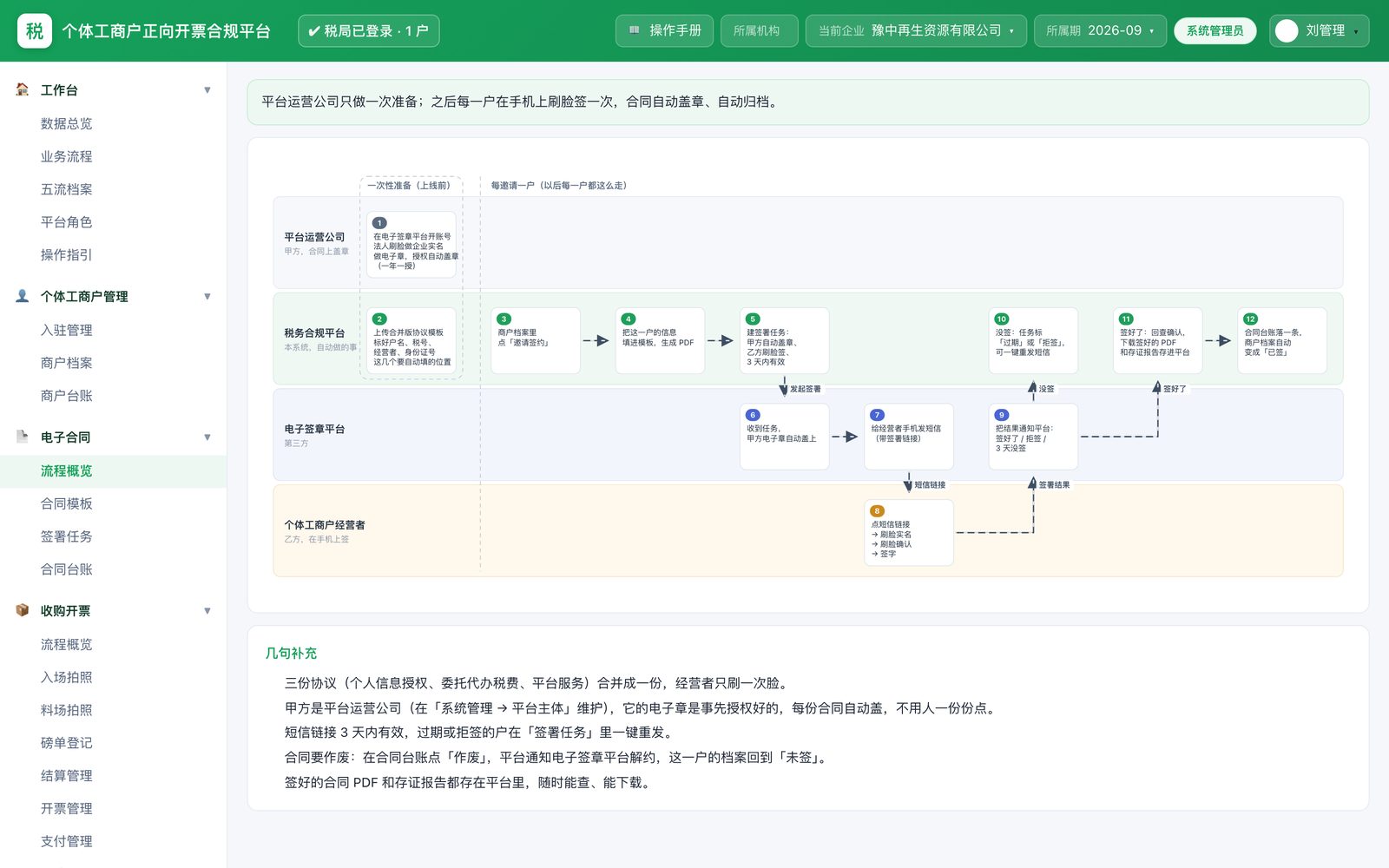Open 入驻管理 page
The width and height of the screenshot is (1389, 868).
pos(113,330)
